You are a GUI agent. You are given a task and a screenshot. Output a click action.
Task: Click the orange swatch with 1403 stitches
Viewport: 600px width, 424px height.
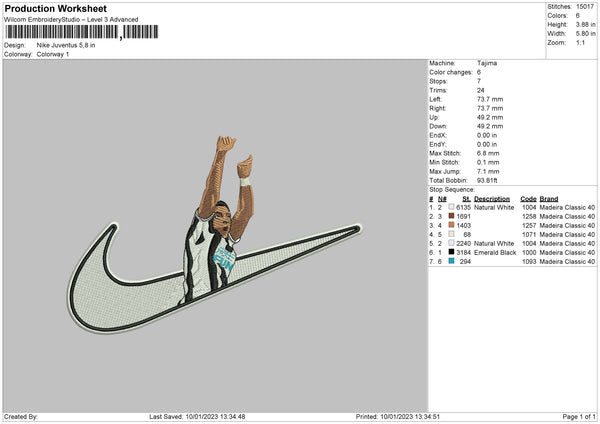[x=451, y=225]
